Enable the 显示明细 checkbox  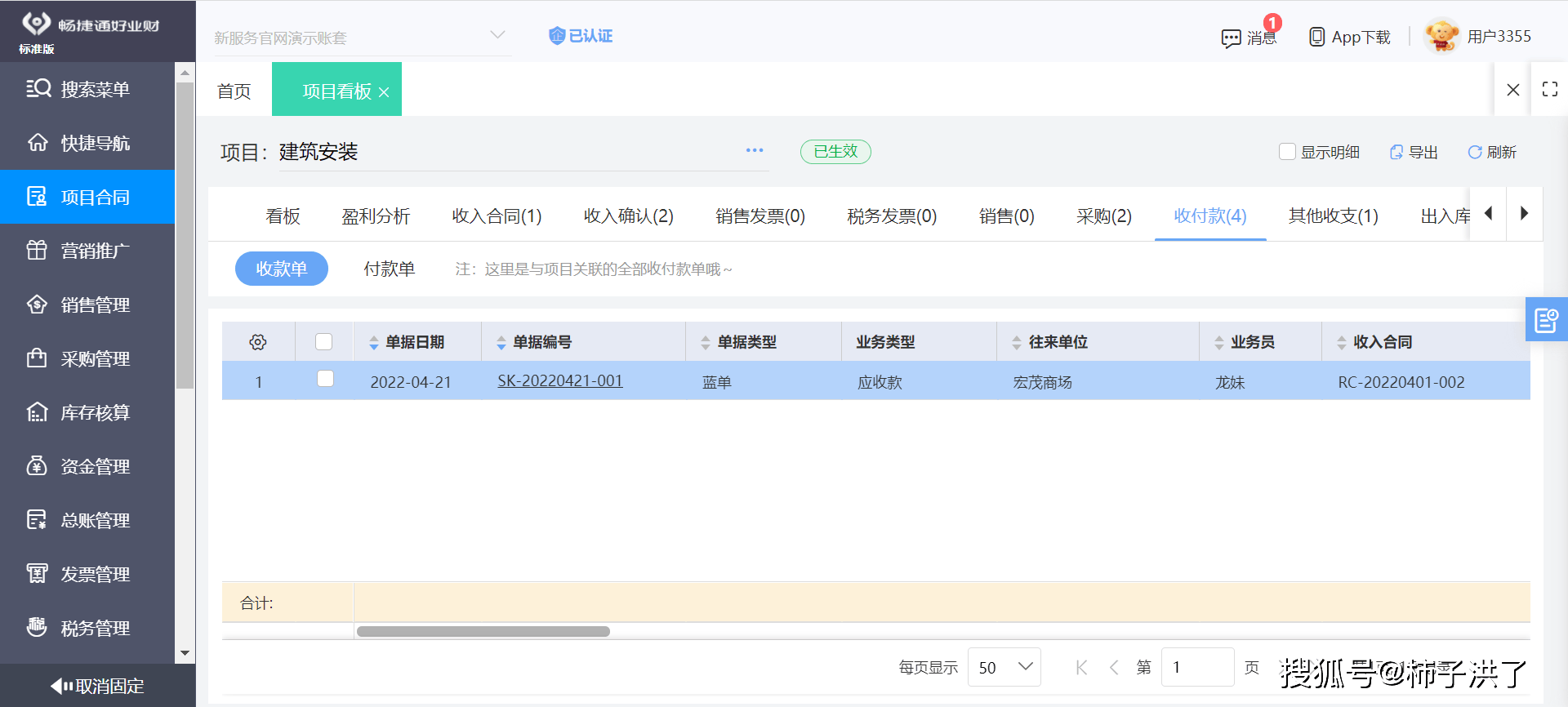click(x=1287, y=152)
